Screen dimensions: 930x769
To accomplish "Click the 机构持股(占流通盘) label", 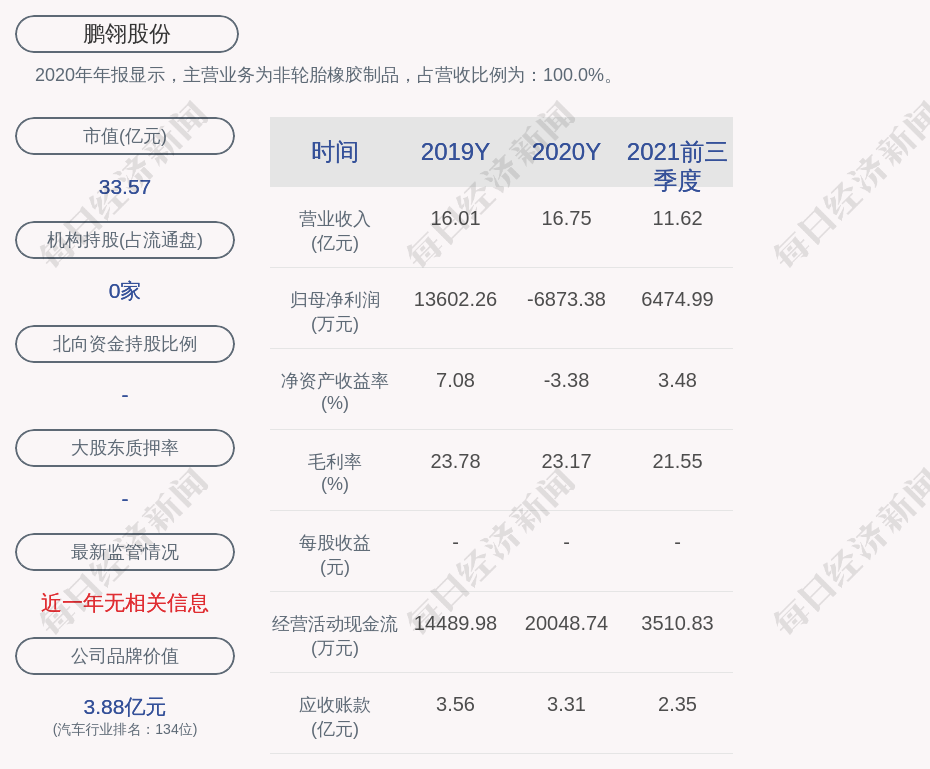I will (125, 240).
